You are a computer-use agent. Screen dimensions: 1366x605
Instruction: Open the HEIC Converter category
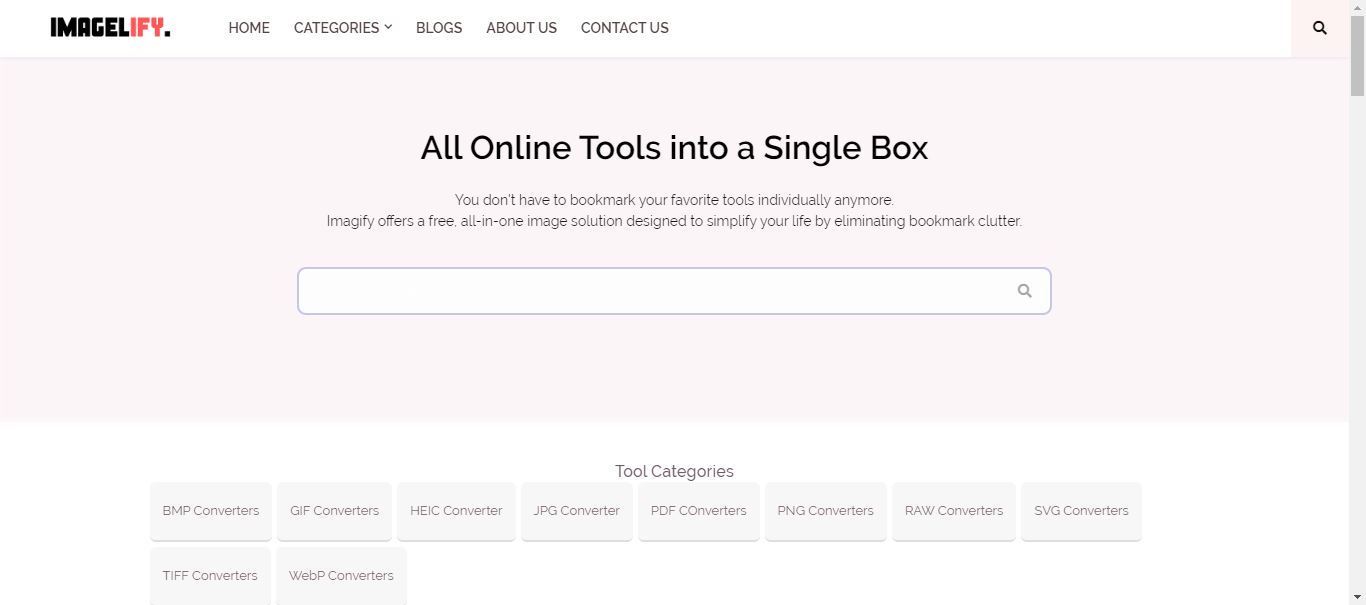click(x=456, y=511)
